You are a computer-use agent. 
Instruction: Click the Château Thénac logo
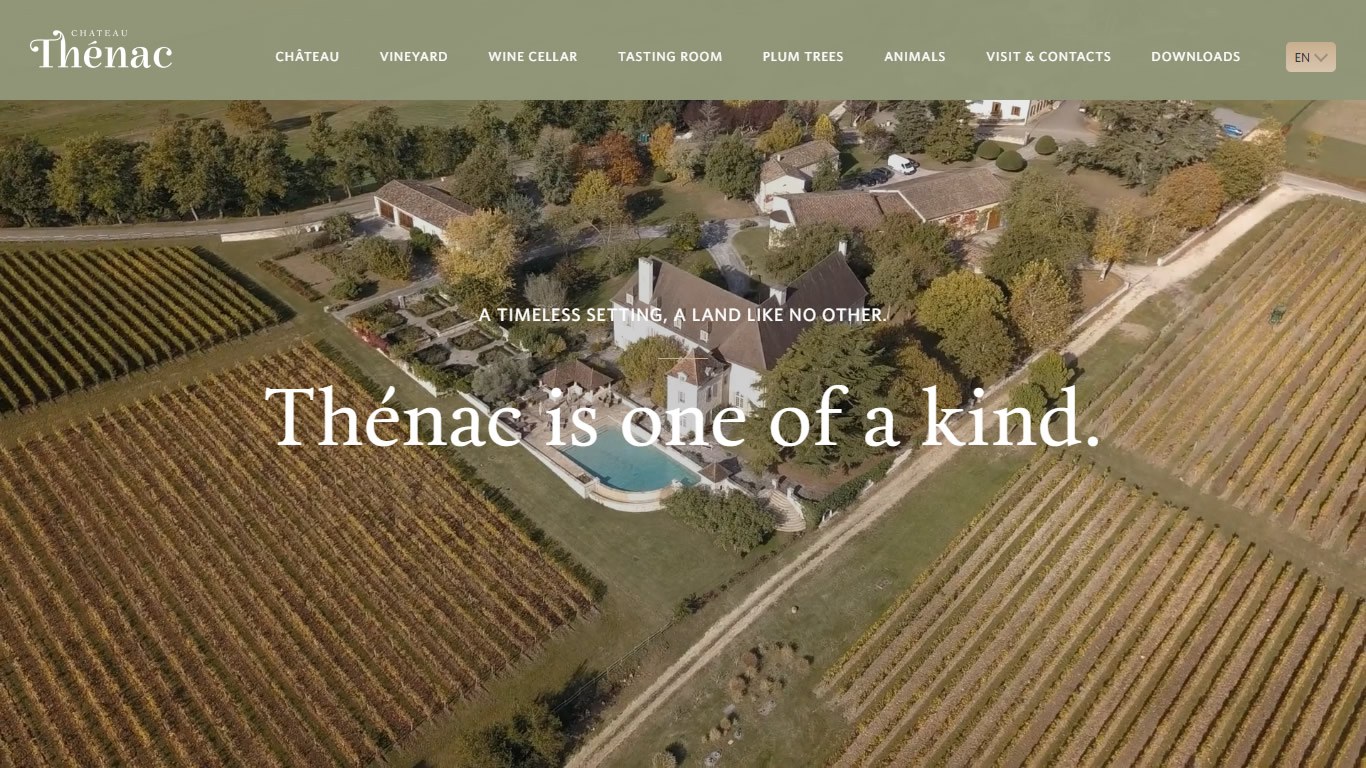pyautogui.click(x=101, y=49)
